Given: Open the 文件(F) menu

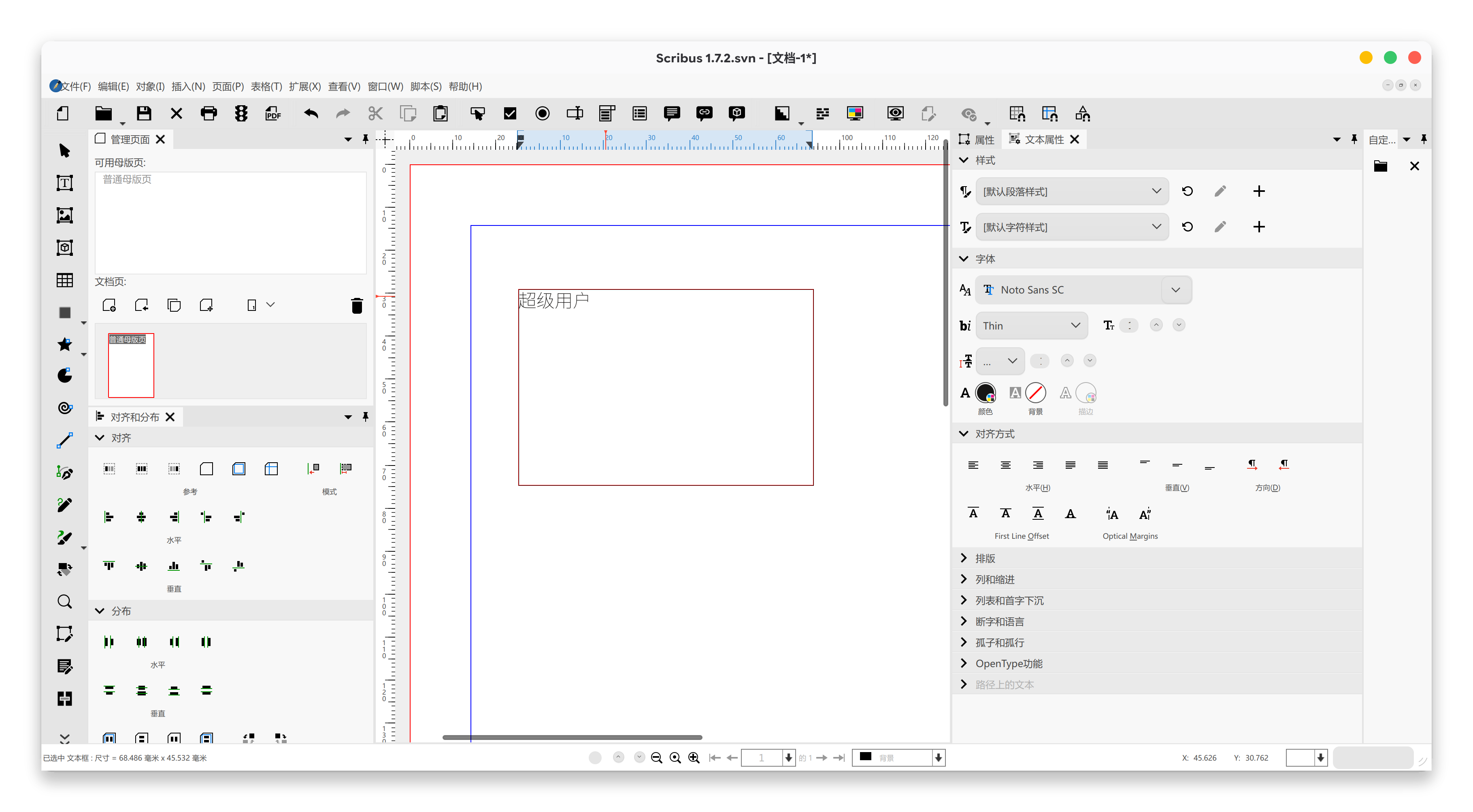Looking at the screenshot, I should coord(75,86).
